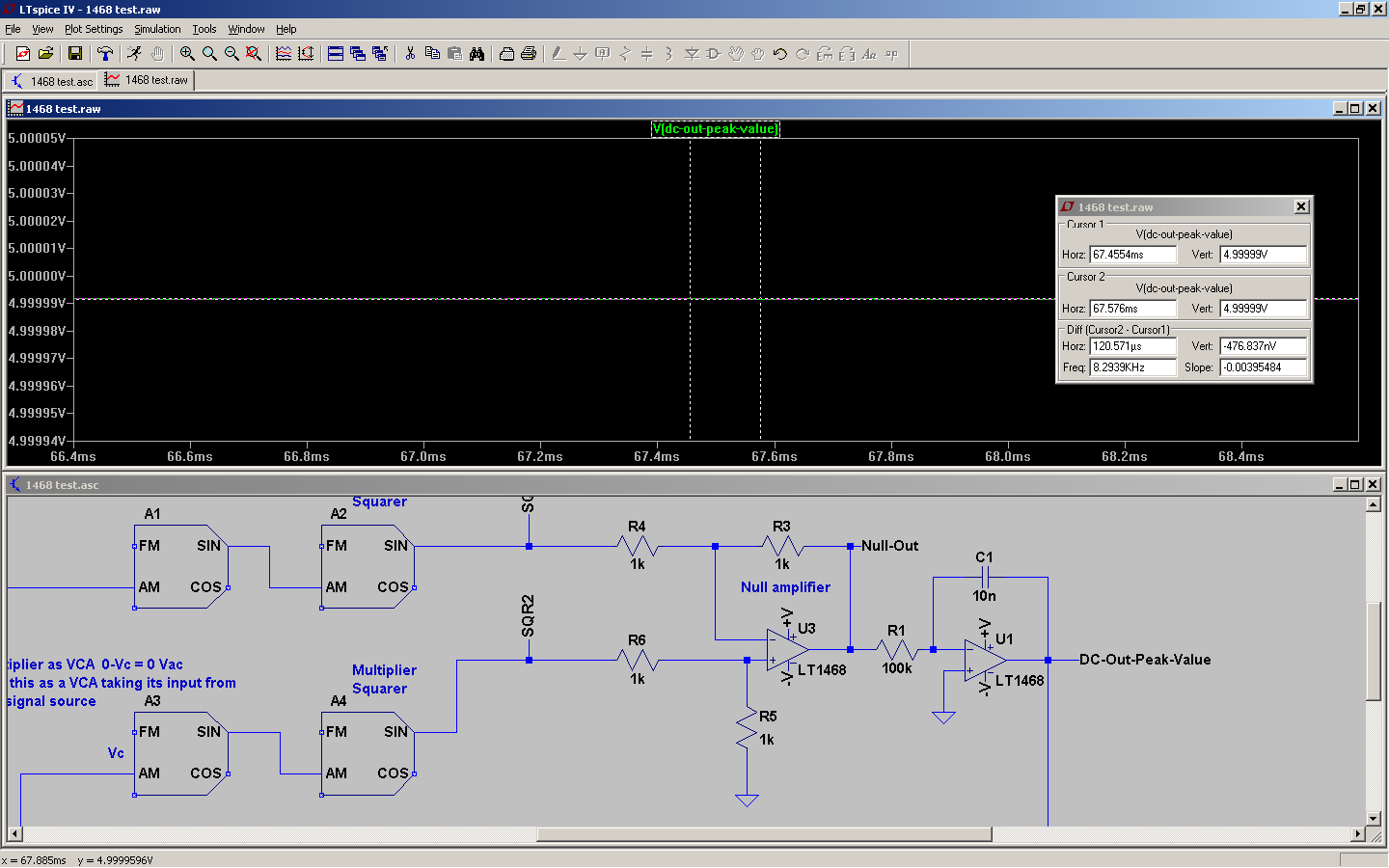Click Cursor 1 Horz field 67.4554ms
The height and width of the screenshot is (868, 1389).
(x=1133, y=255)
